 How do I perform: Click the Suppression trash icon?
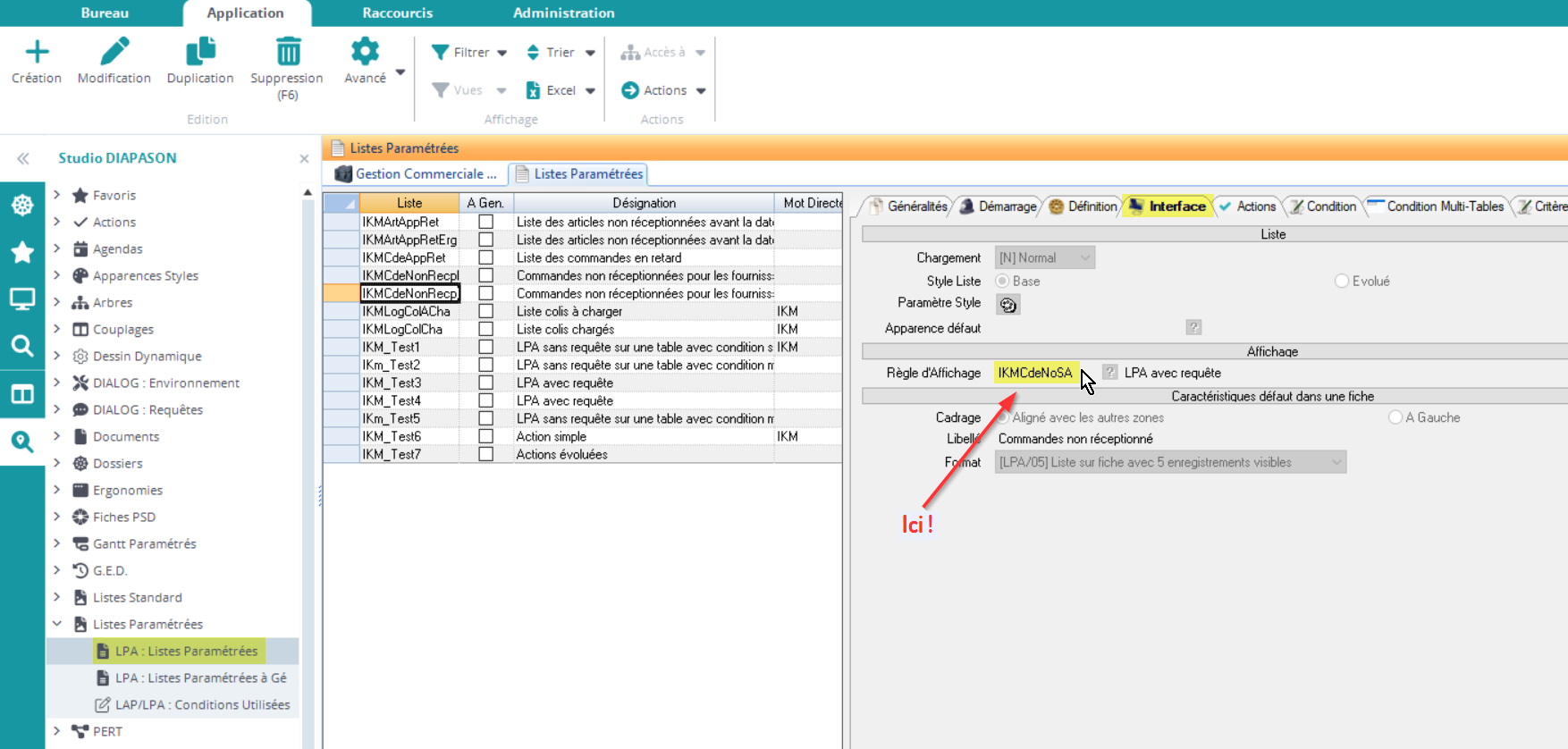[x=288, y=52]
